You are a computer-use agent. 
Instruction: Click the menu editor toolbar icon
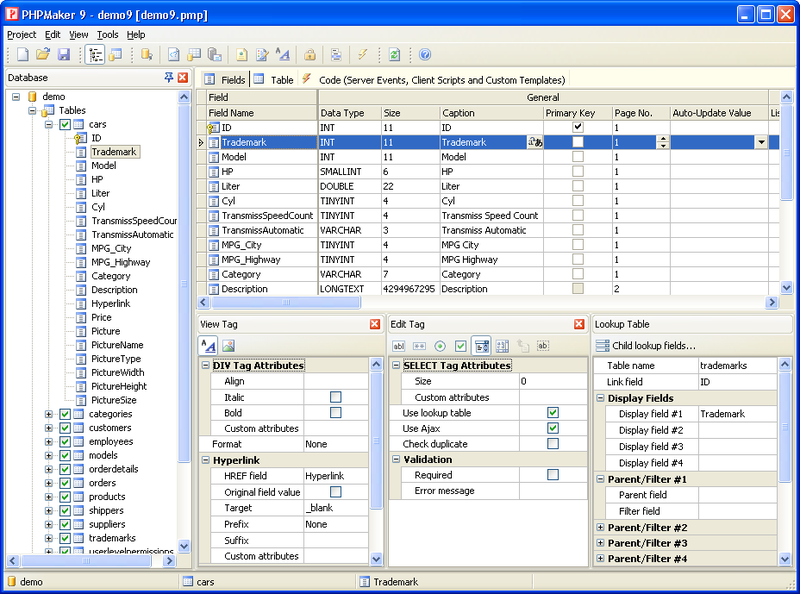coord(336,54)
